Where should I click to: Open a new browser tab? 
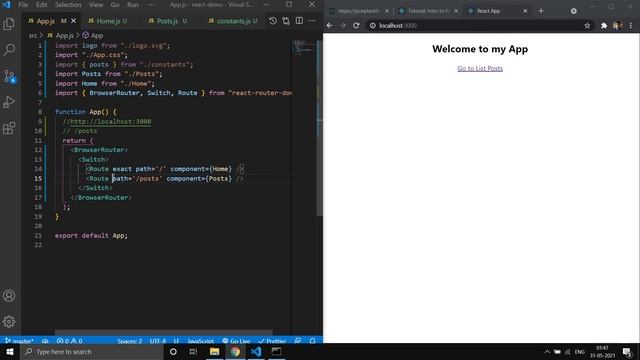[x=541, y=11]
